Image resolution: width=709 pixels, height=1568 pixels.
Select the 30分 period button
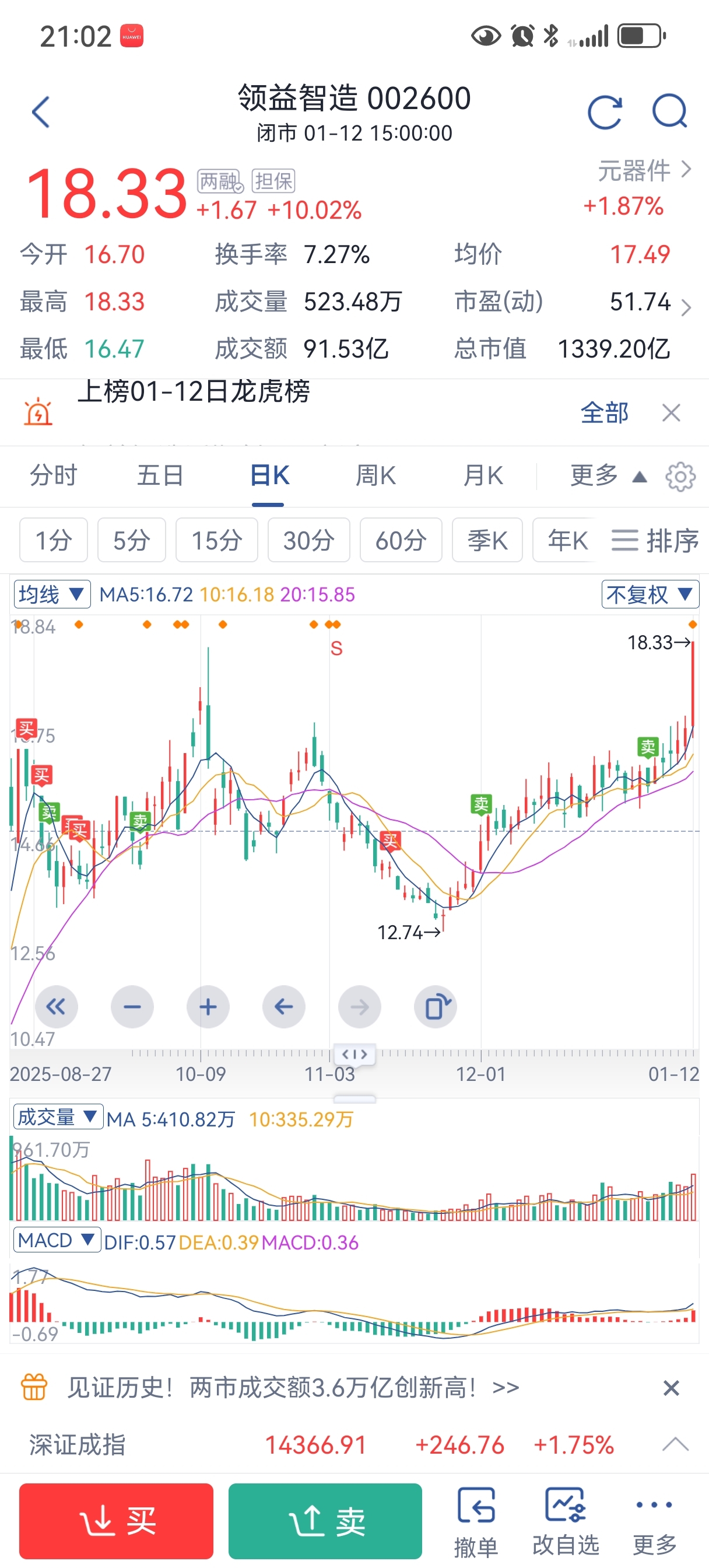[x=308, y=540]
